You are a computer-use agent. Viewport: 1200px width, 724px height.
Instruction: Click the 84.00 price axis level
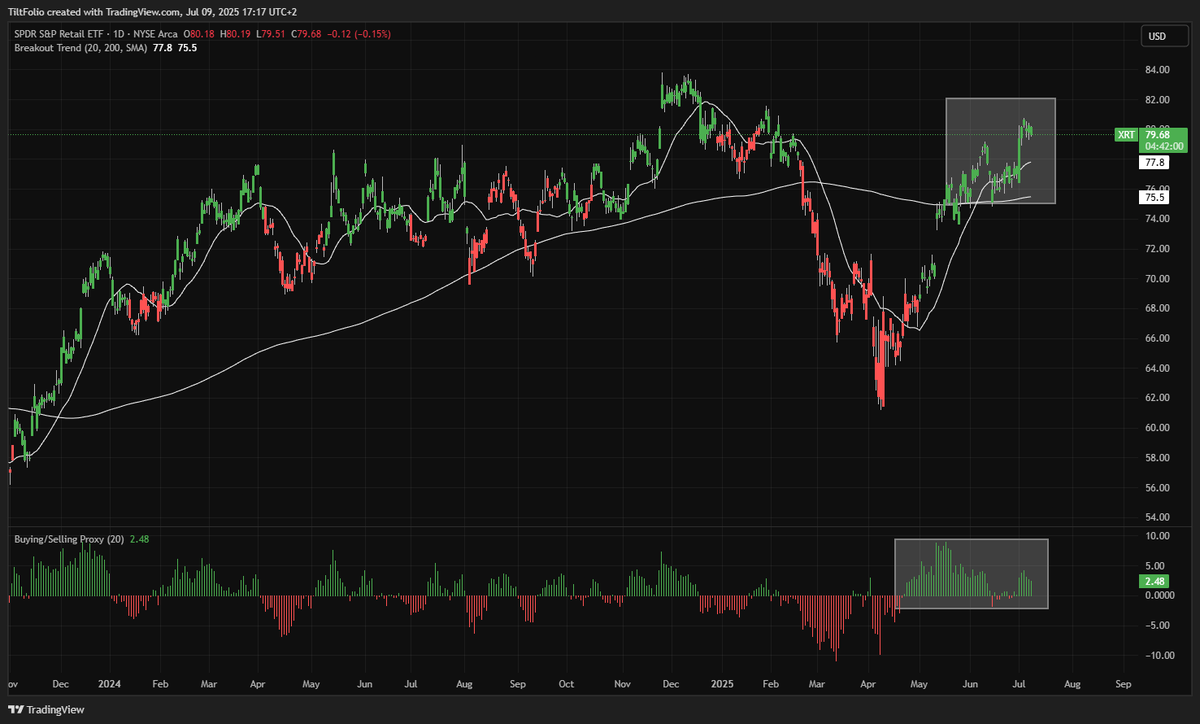(1158, 70)
